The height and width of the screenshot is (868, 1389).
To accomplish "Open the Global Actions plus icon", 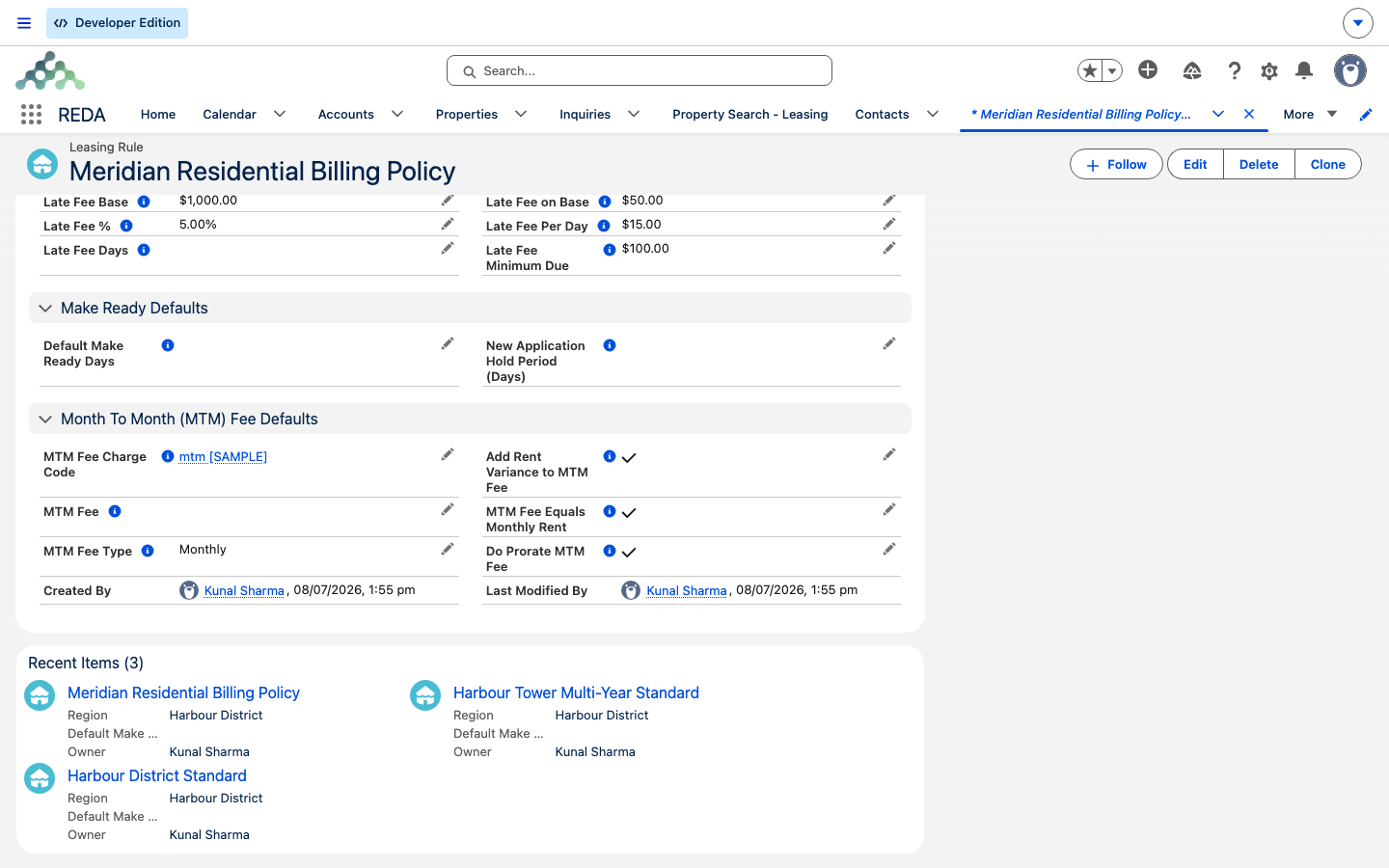I will point(1148,69).
